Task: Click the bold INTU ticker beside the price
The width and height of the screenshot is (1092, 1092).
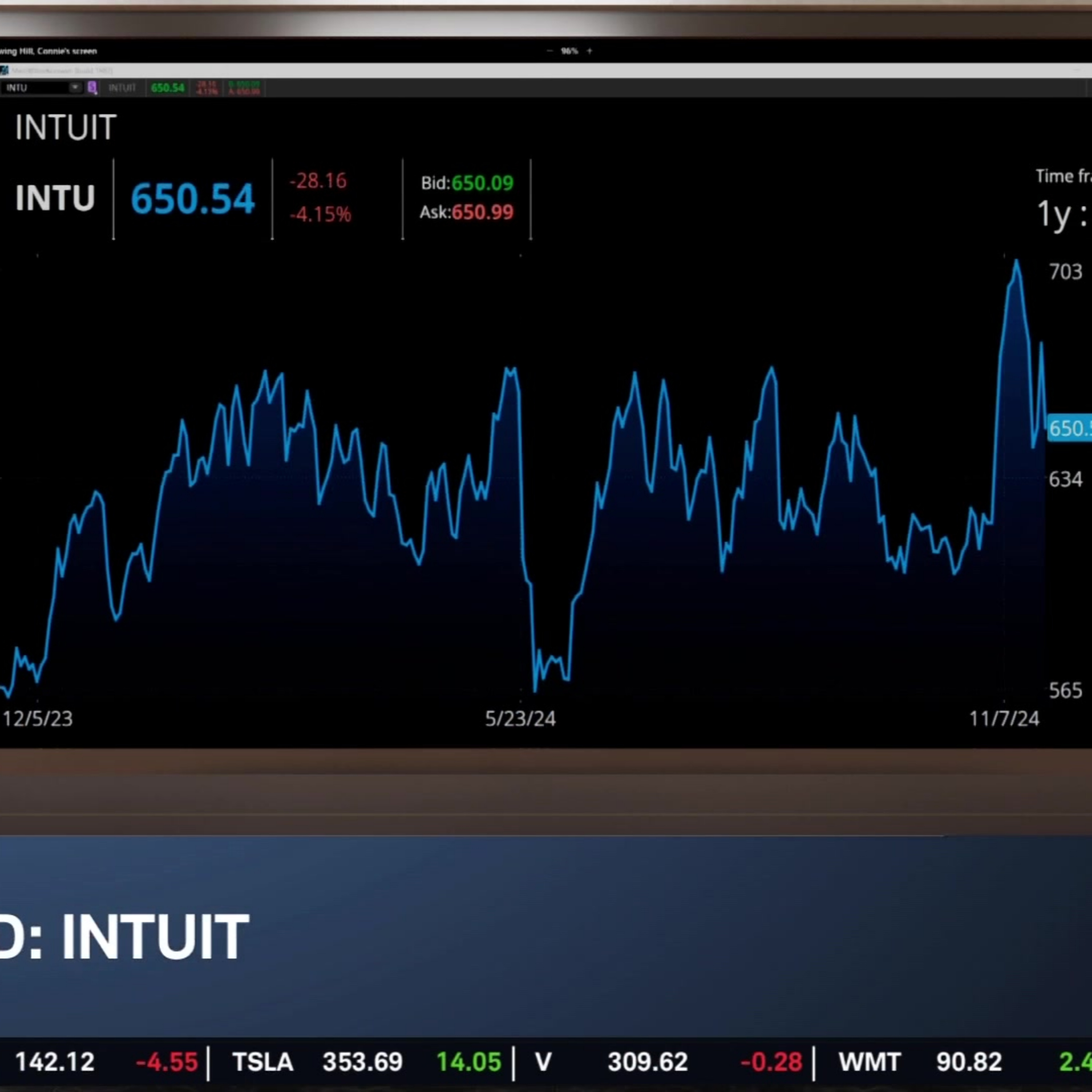Action: click(x=55, y=198)
